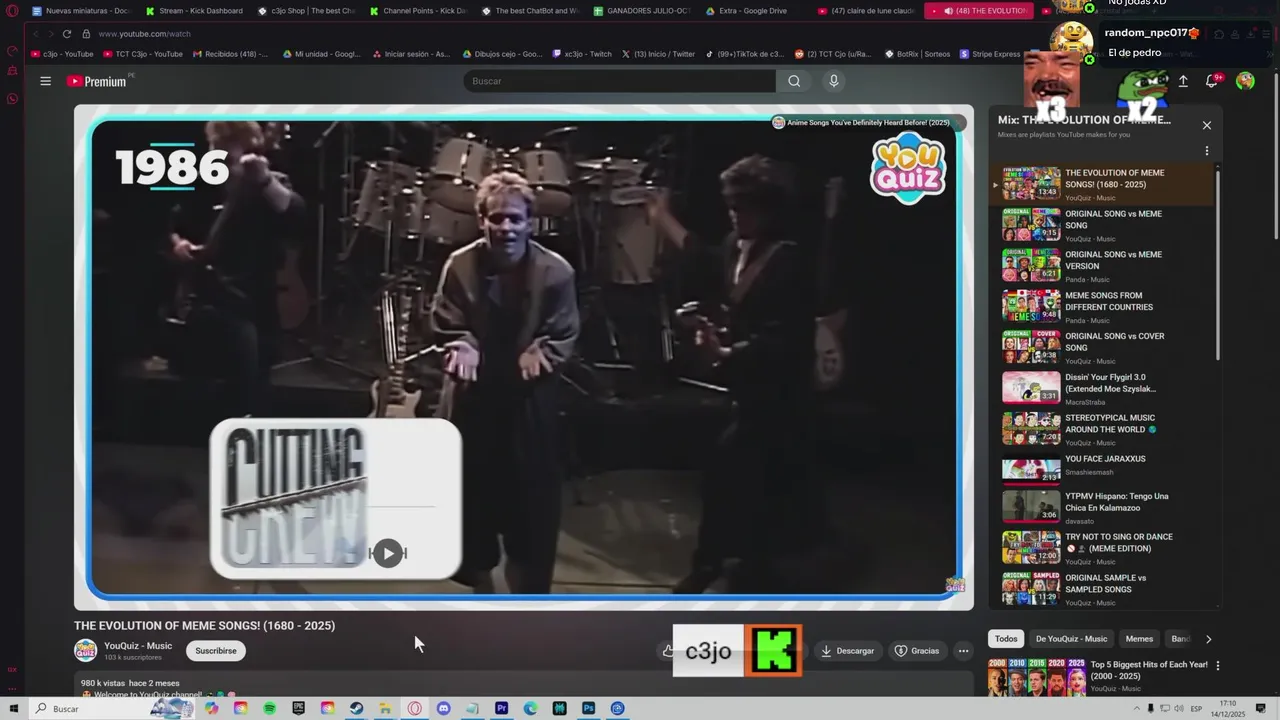This screenshot has height=720, width=1280.
Task: Open WhatsApp in the Opera sidebar
Action: click(x=12, y=99)
